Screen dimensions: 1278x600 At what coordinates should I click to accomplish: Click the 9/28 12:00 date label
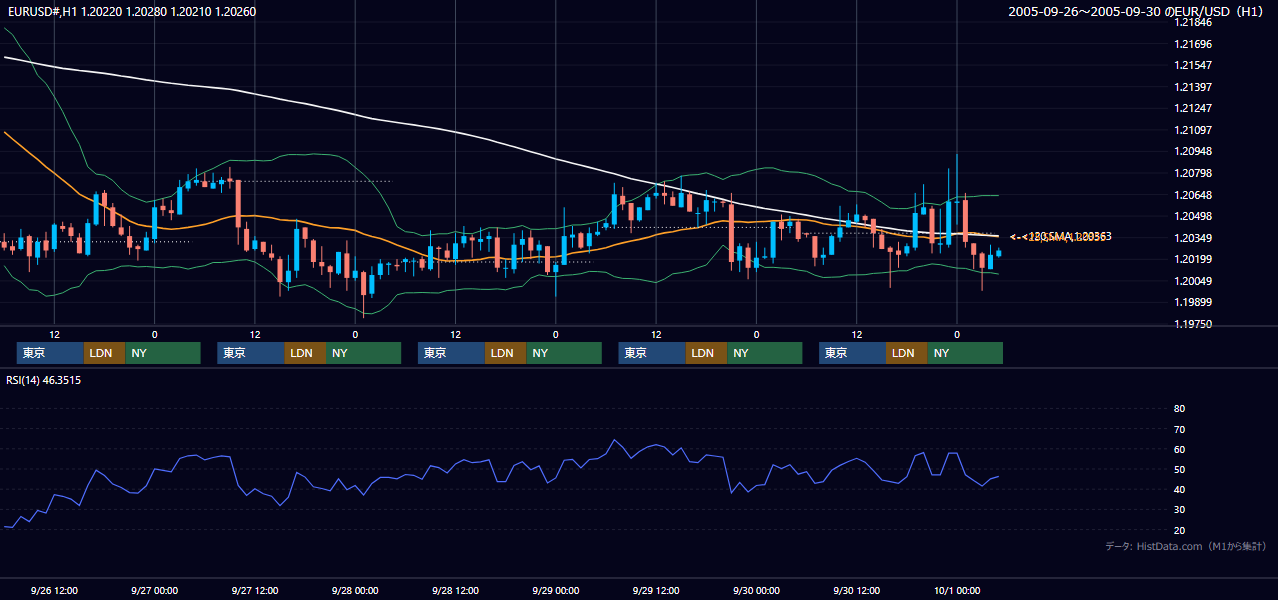click(455, 590)
